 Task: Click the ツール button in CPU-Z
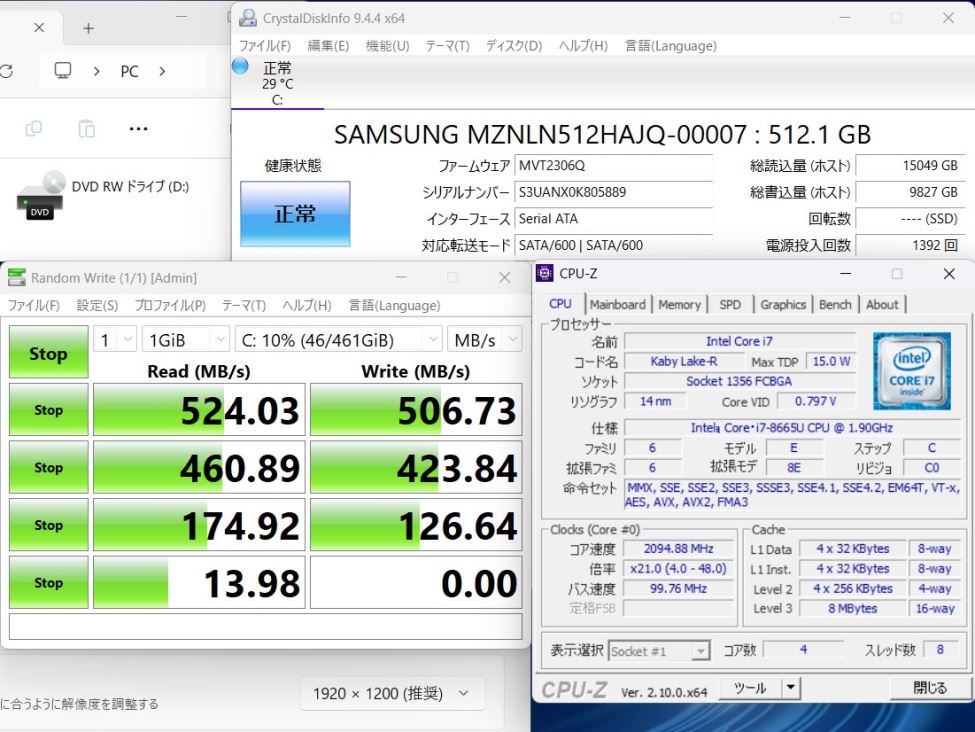coord(751,688)
